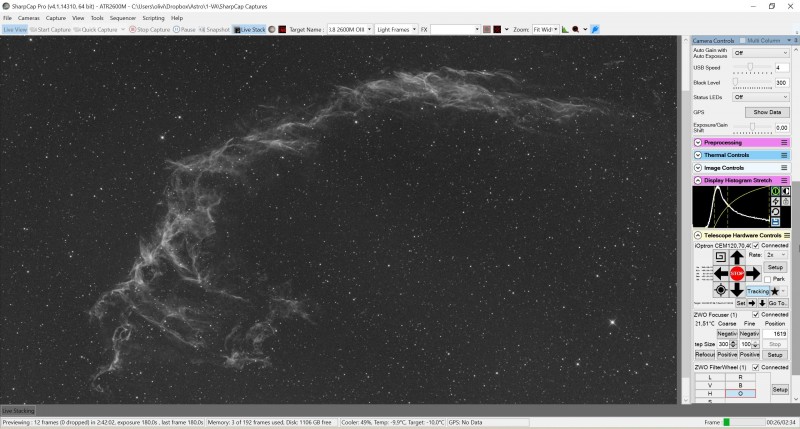Click Stop Capture in toolbar
Screen dimensions: 800x429
[x=149, y=30]
